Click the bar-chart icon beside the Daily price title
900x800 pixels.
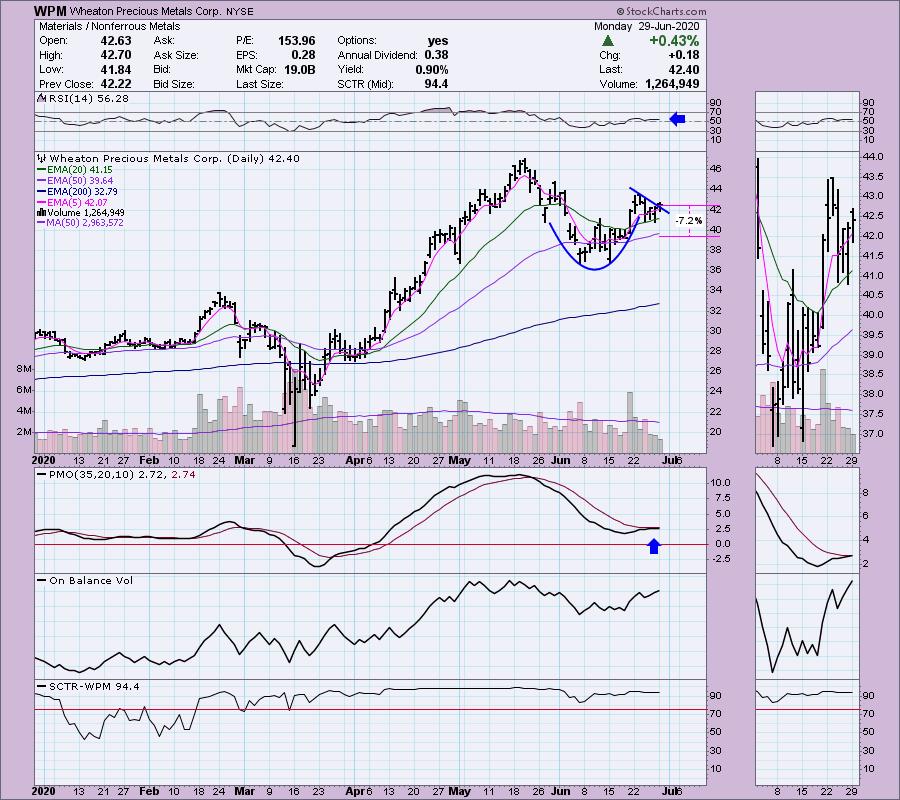[41, 158]
